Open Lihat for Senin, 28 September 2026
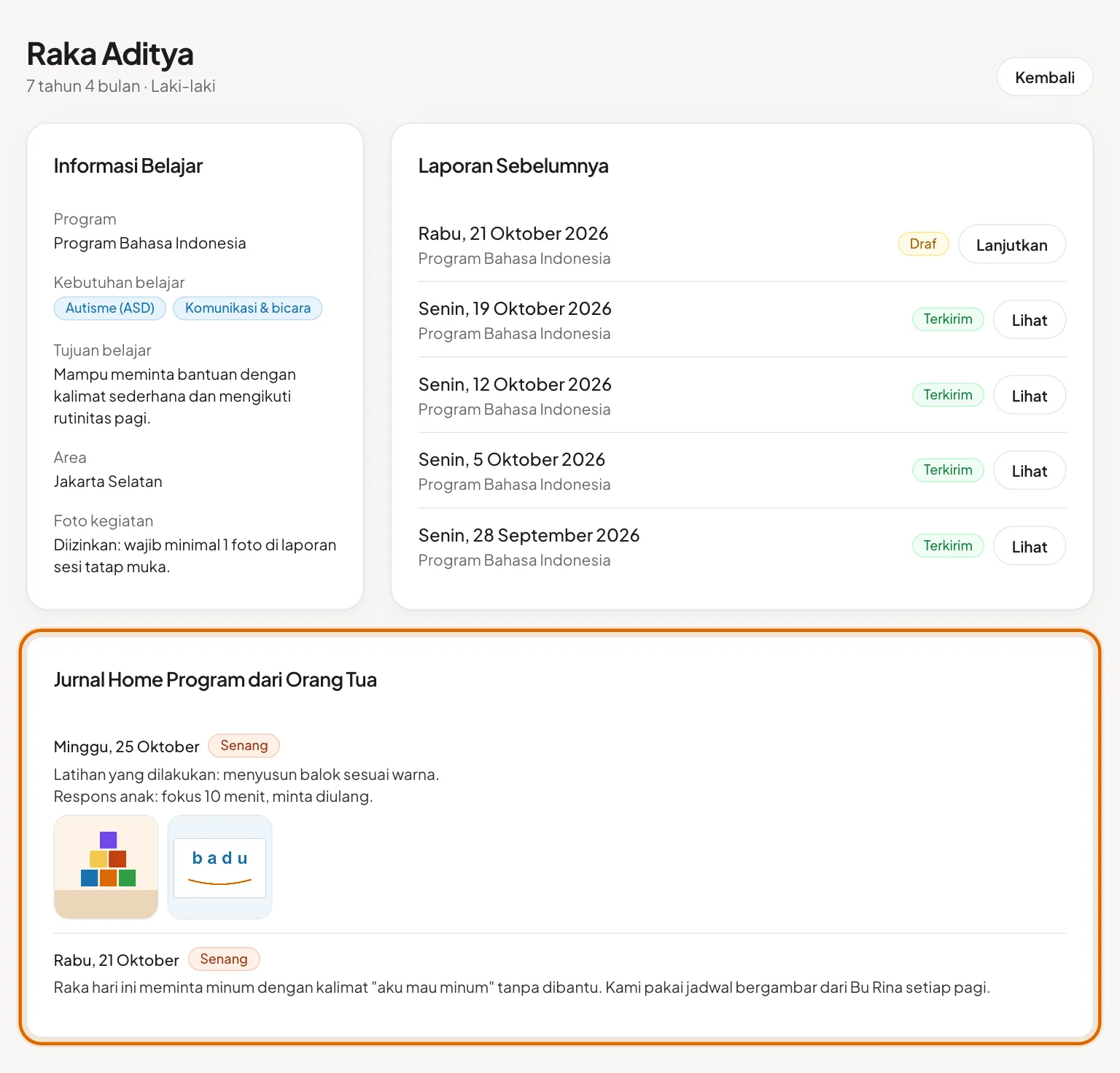 pos(1029,547)
